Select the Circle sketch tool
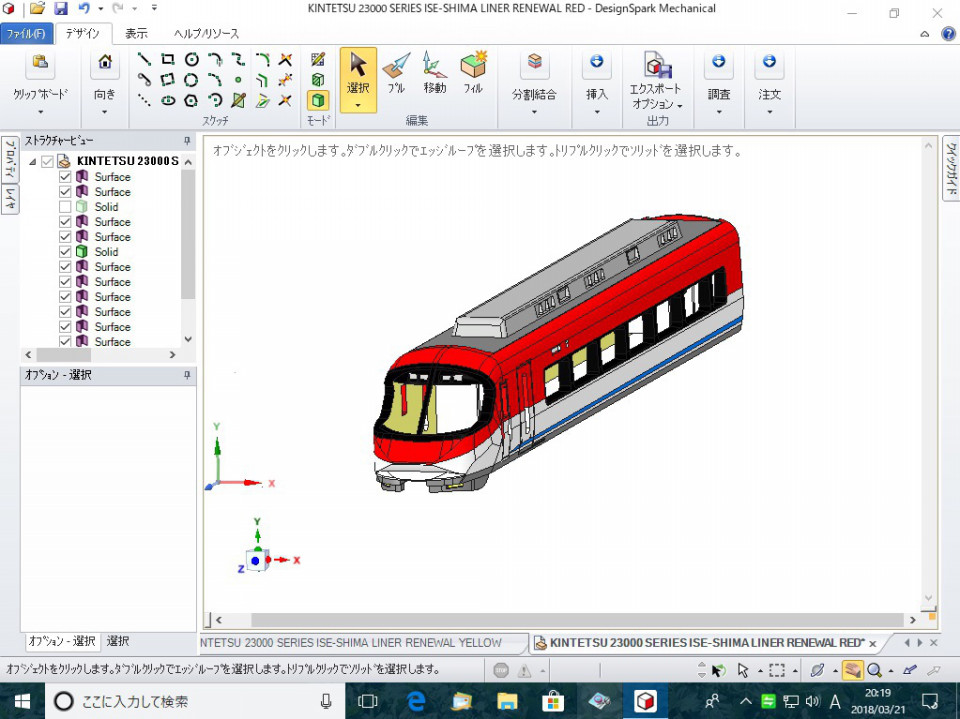The height and width of the screenshot is (719, 960). (x=192, y=59)
